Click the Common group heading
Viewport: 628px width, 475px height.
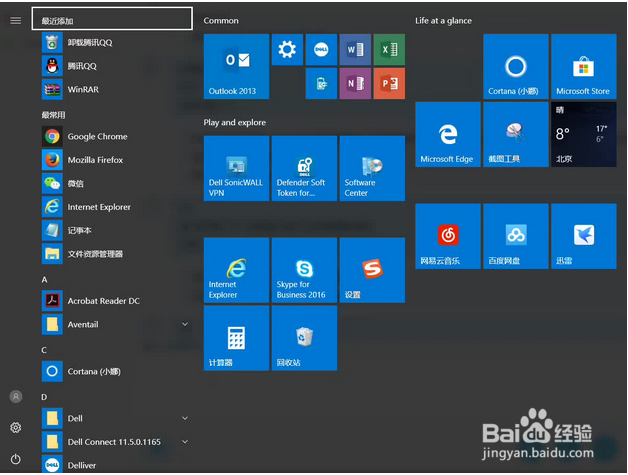221,20
